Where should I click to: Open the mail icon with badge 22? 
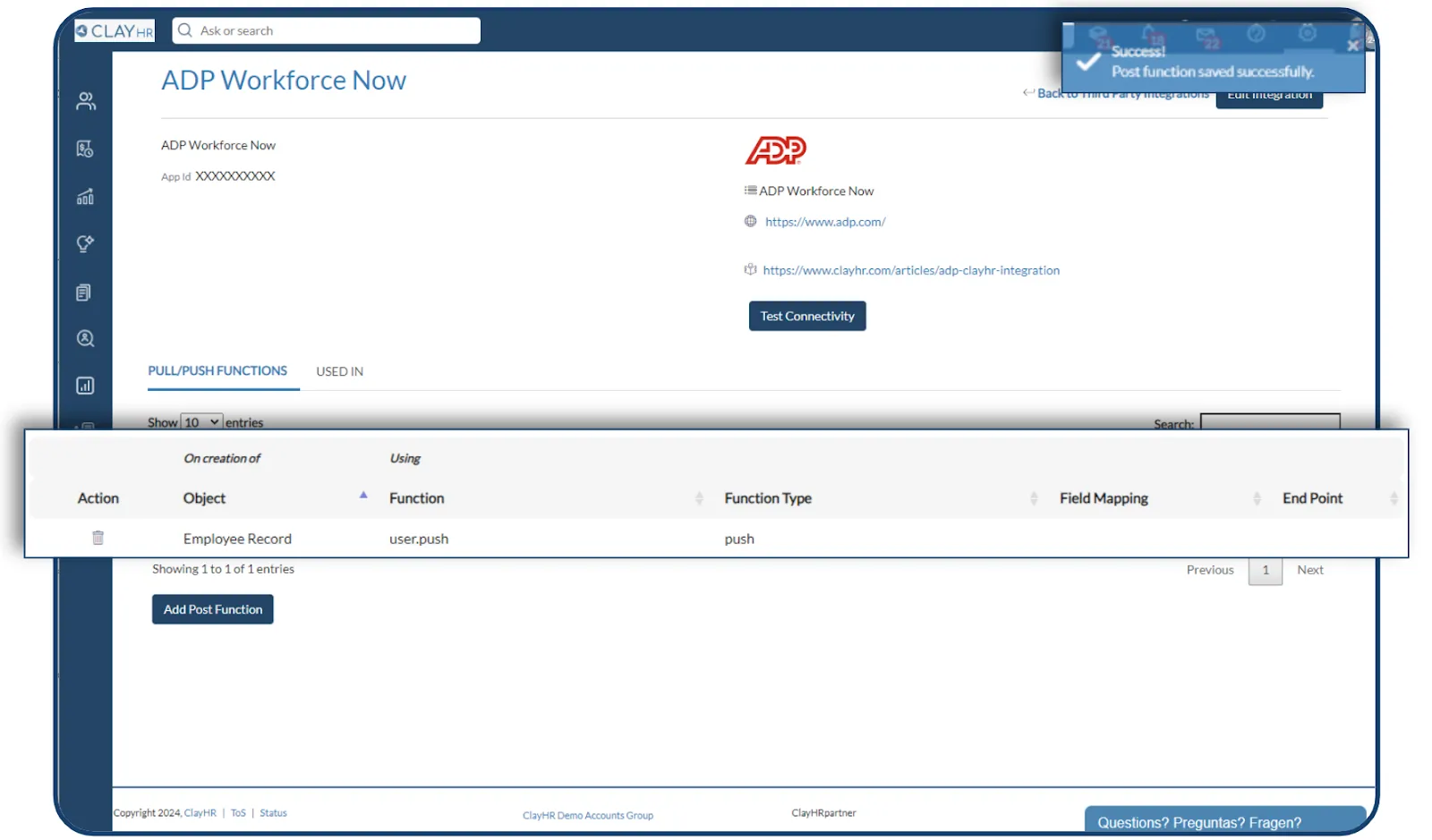tap(1206, 37)
